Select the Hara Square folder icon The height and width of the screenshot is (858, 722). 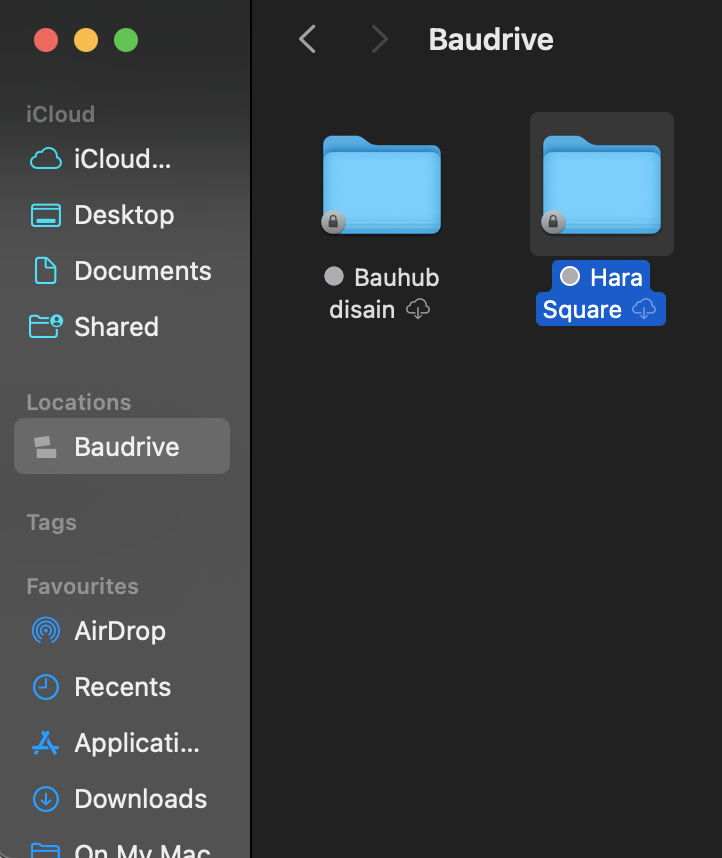601,185
